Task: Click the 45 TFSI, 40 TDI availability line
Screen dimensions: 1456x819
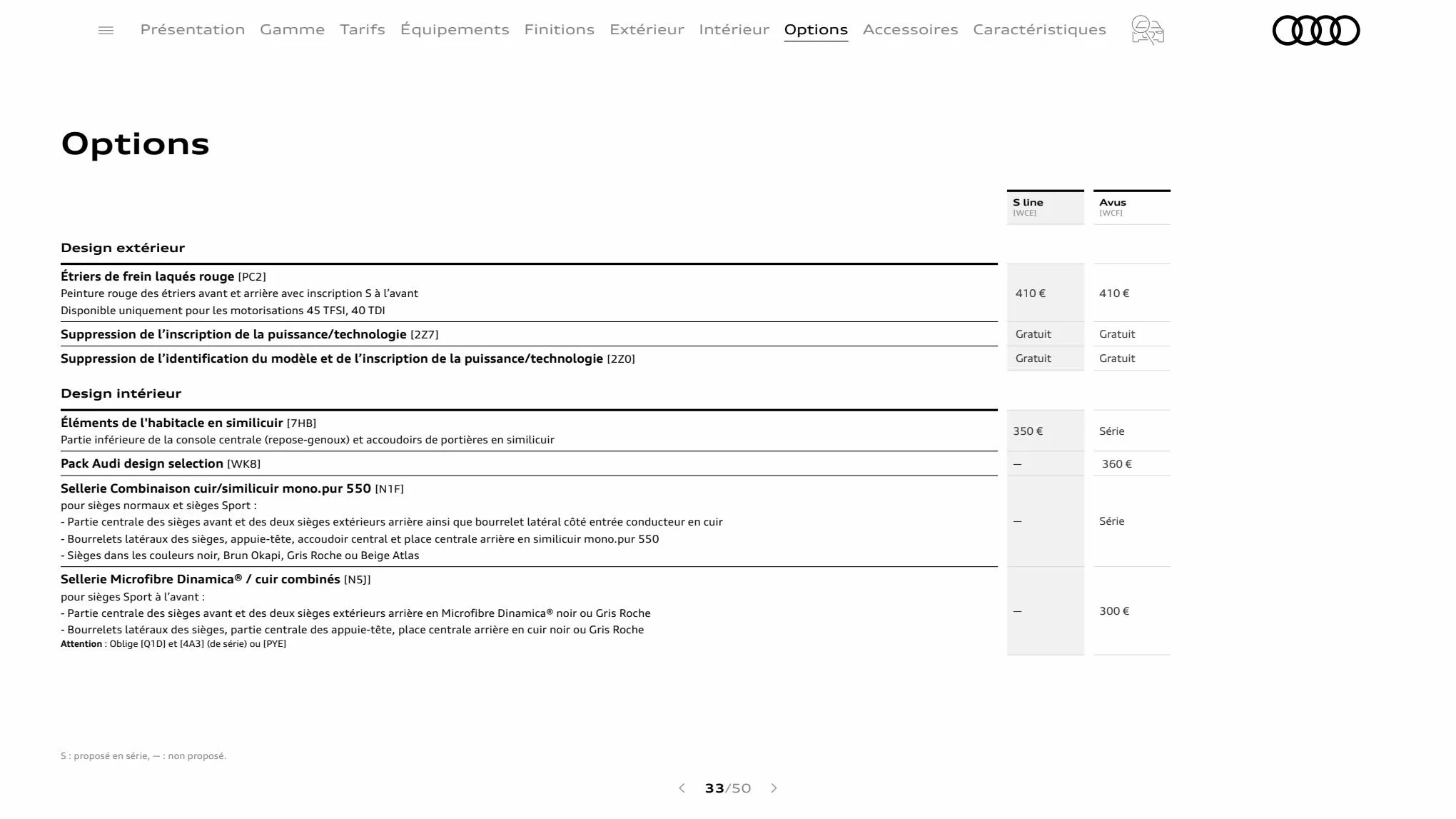Action: click(x=223, y=311)
